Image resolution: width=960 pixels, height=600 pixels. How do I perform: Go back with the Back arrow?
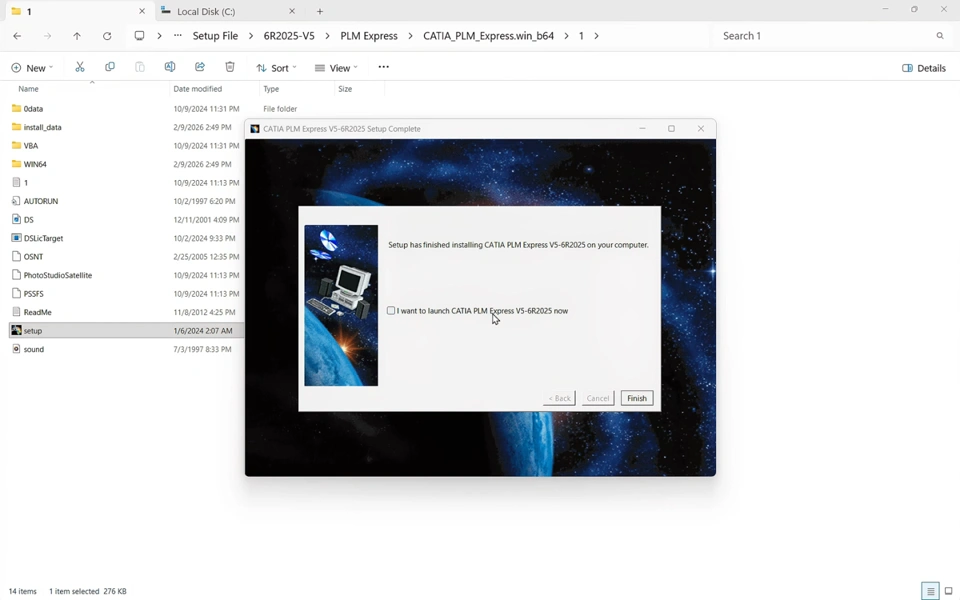pos(17,36)
